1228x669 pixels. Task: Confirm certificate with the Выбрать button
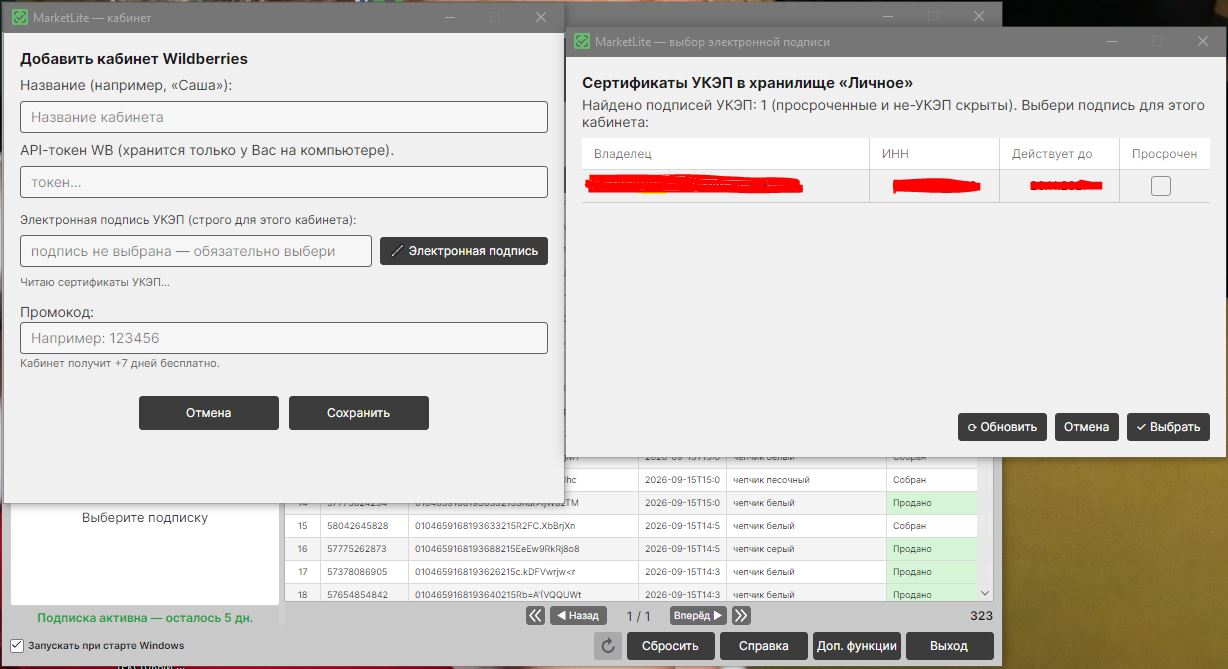pyautogui.click(x=1168, y=427)
